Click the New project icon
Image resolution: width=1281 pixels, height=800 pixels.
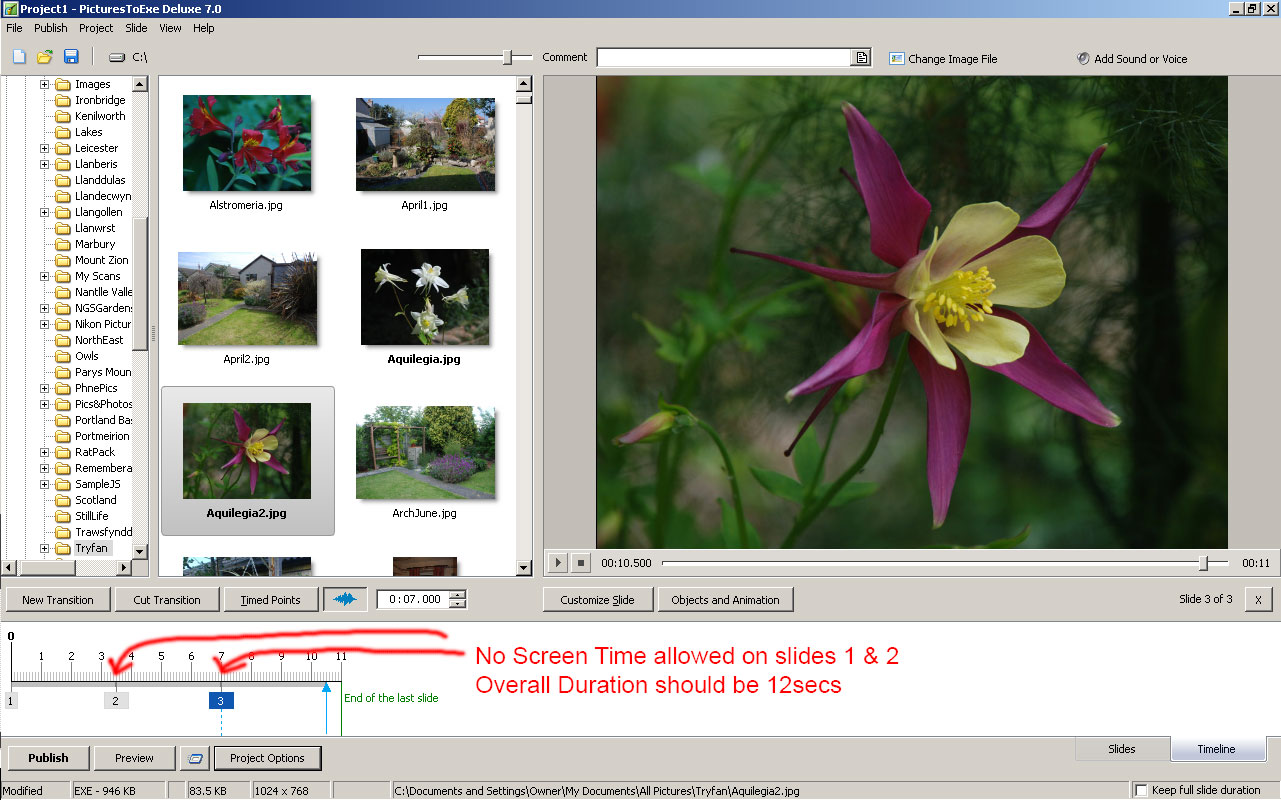[x=19, y=57]
